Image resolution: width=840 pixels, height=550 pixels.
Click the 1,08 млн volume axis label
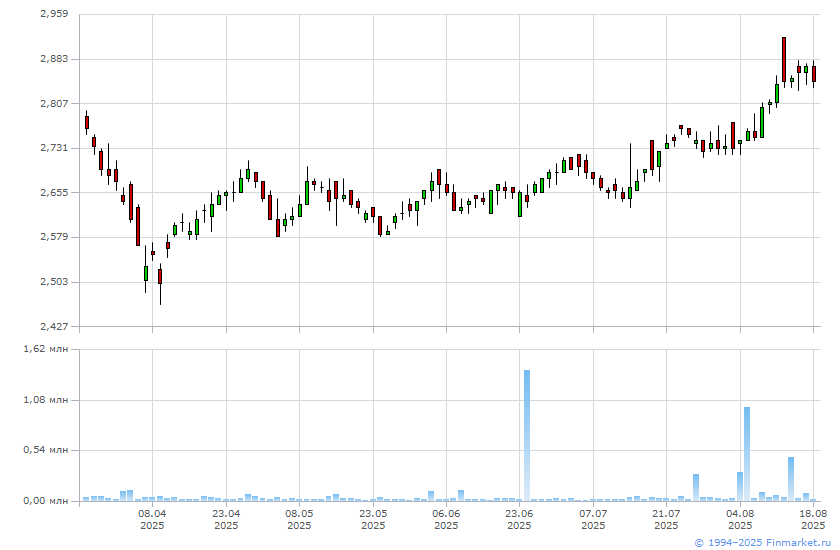pos(46,400)
